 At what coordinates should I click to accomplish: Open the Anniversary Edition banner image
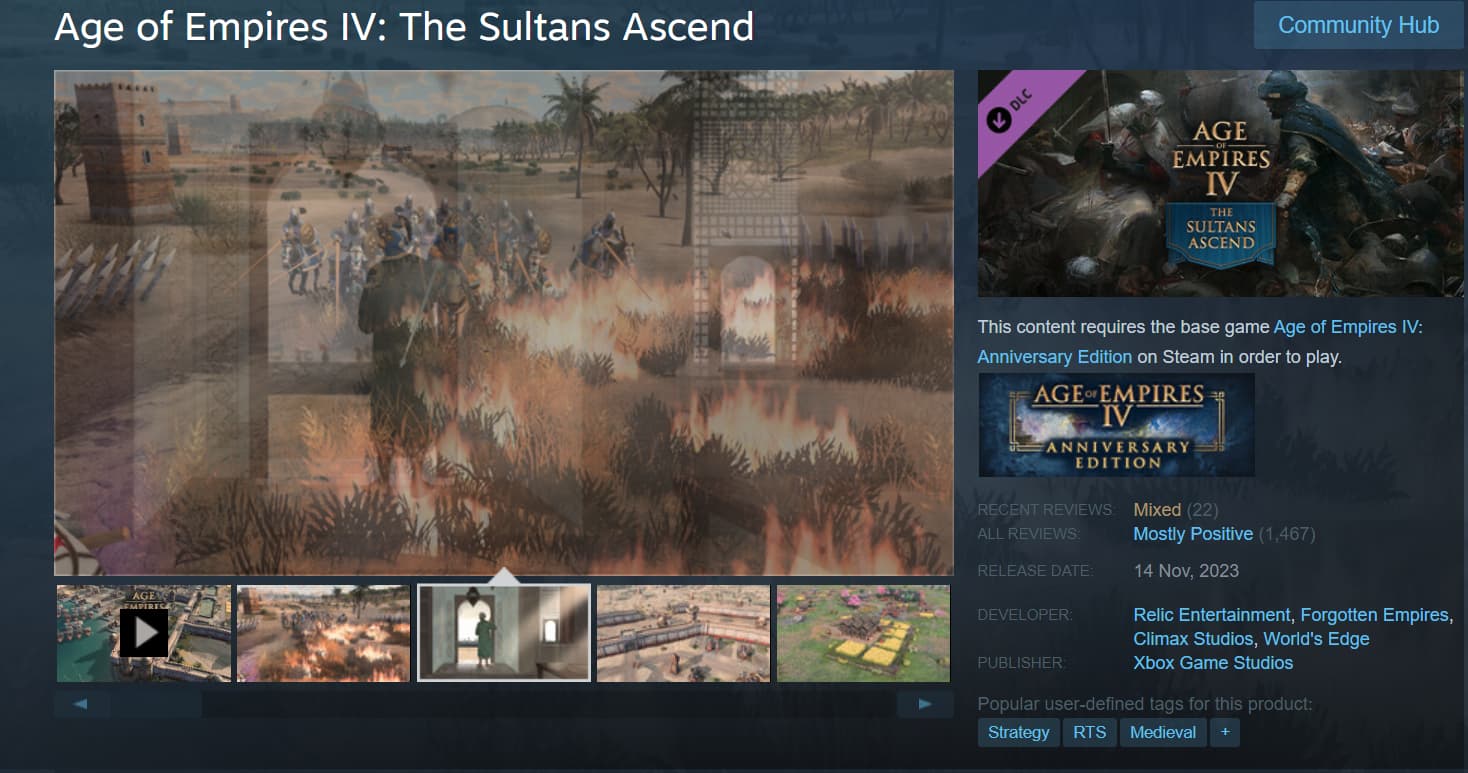pos(1116,425)
